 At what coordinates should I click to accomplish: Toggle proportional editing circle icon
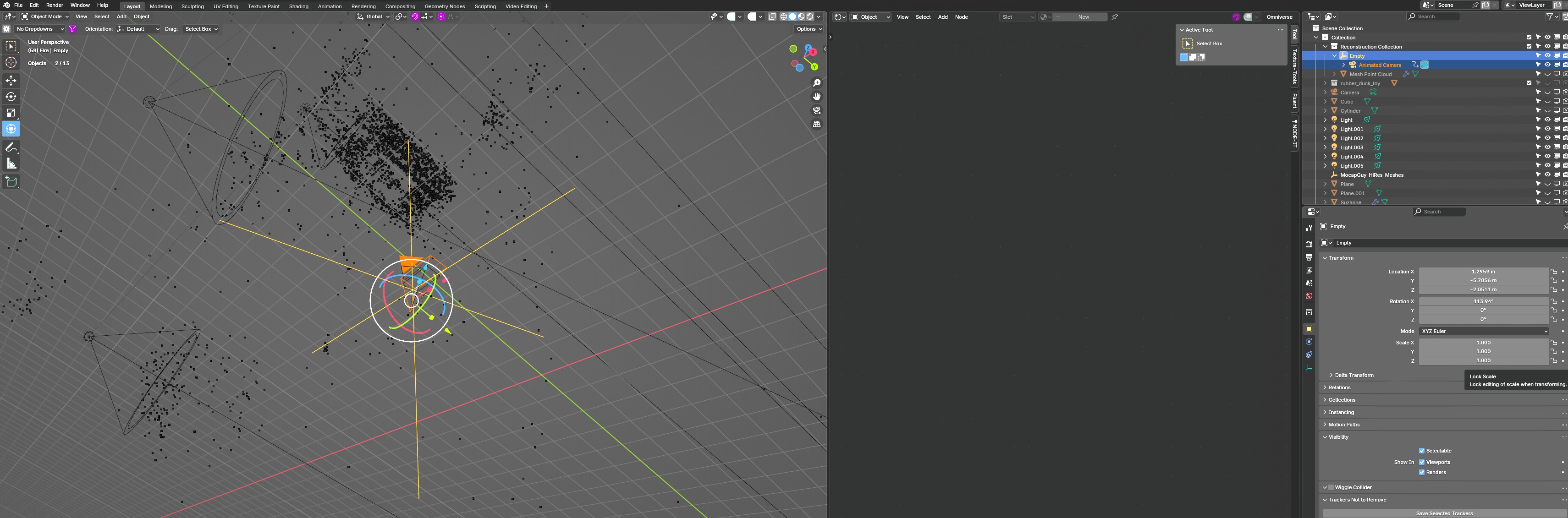pyautogui.click(x=441, y=17)
